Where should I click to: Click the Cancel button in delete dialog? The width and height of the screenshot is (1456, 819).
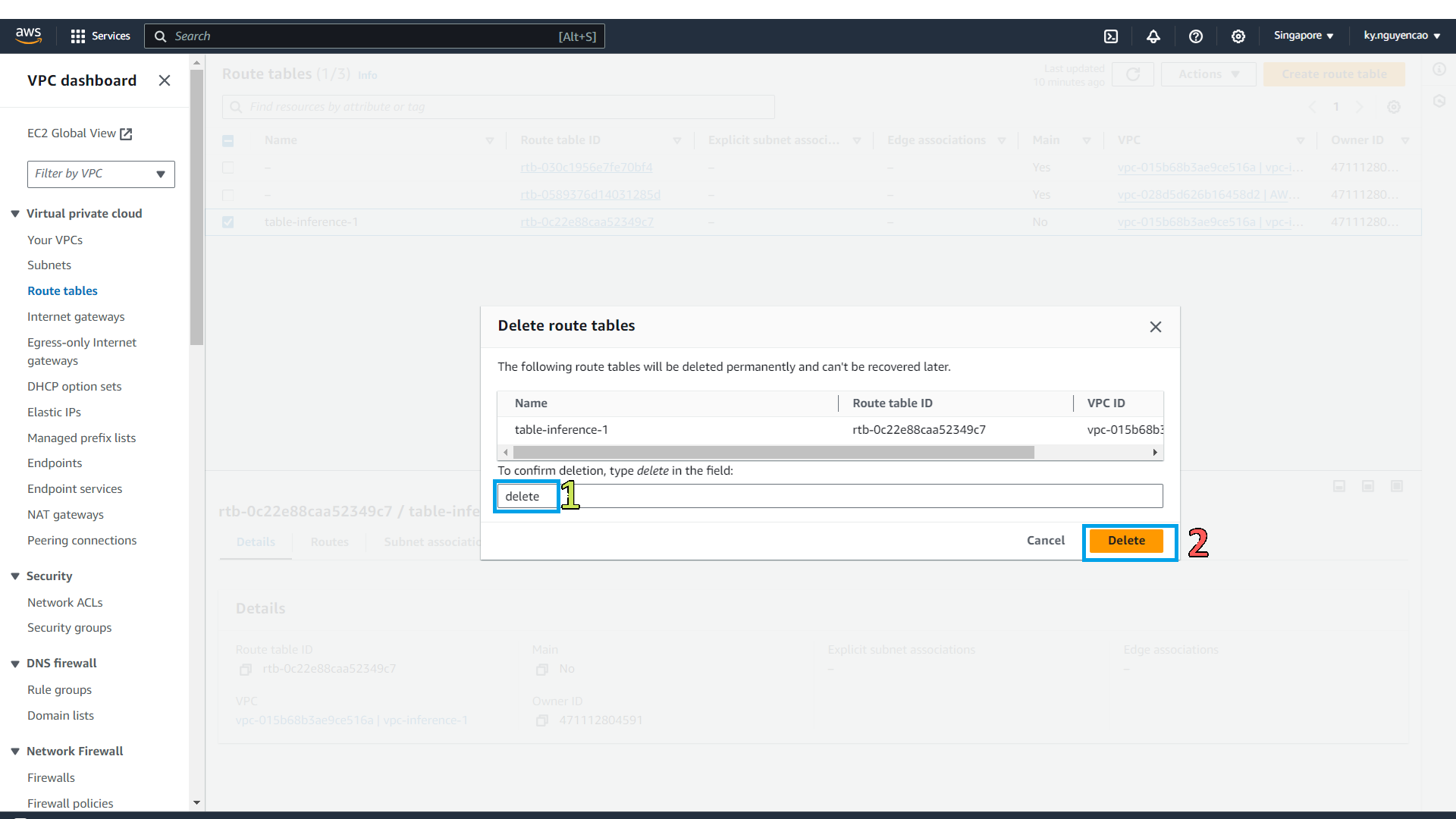click(x=1046, y=540)
